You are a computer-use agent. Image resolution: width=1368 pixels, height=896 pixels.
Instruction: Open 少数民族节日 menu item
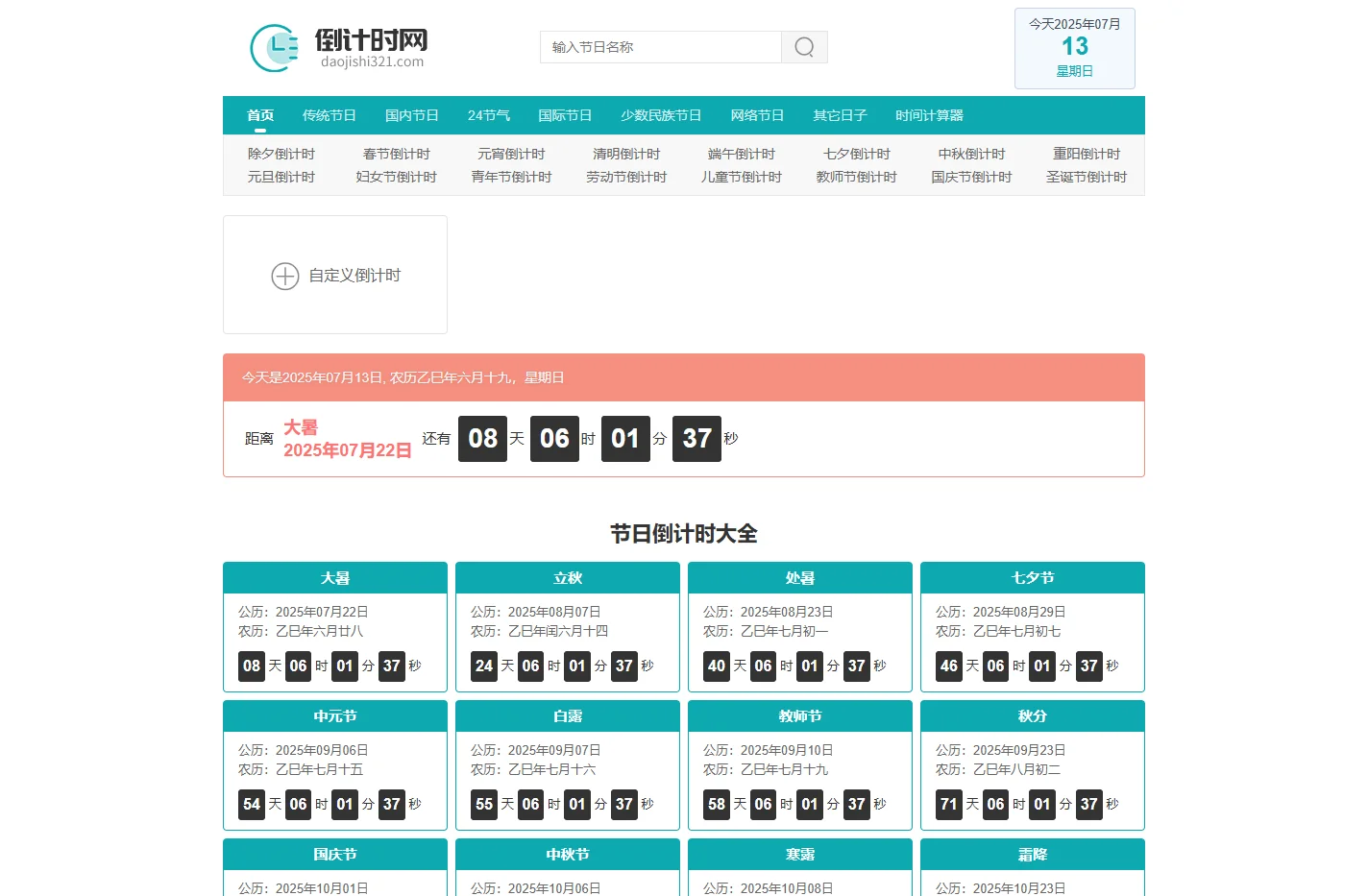tap(661, 115)
